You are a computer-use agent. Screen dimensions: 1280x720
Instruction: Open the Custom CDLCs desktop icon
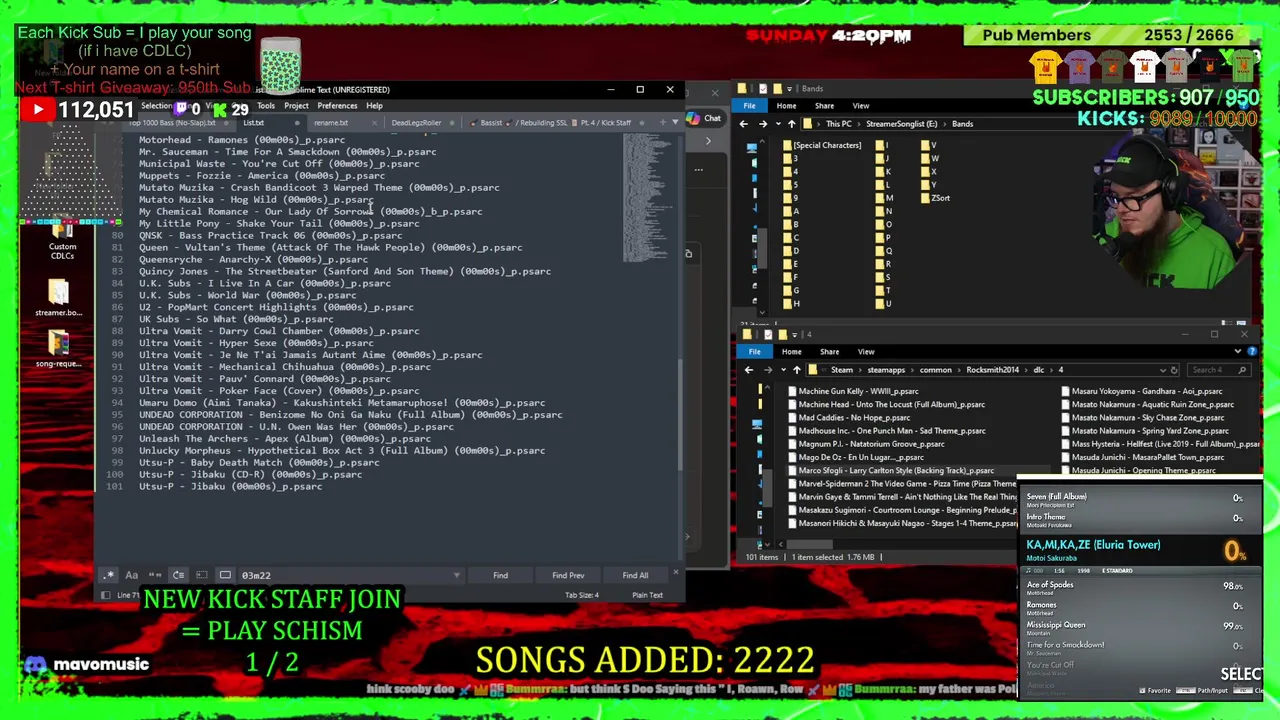coord(62,240)
